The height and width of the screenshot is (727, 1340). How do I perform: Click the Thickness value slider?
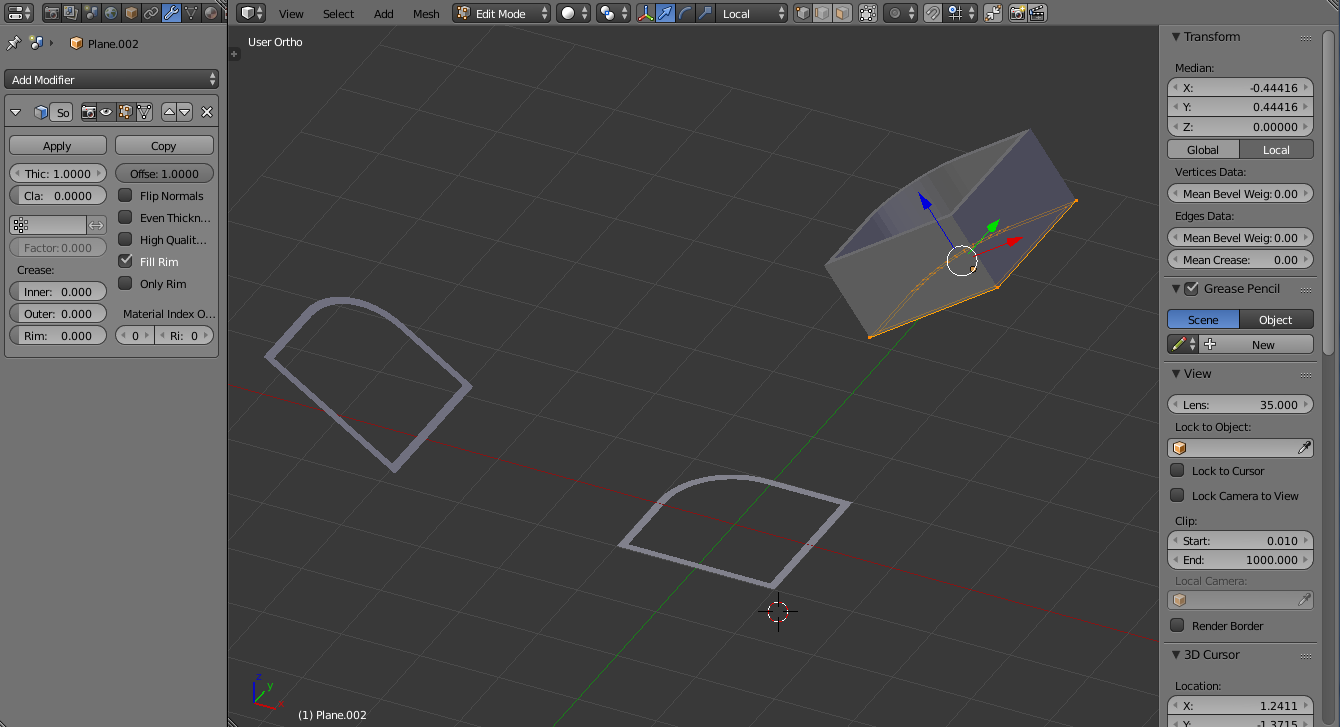pyautogui.click(x=57, y=173)
